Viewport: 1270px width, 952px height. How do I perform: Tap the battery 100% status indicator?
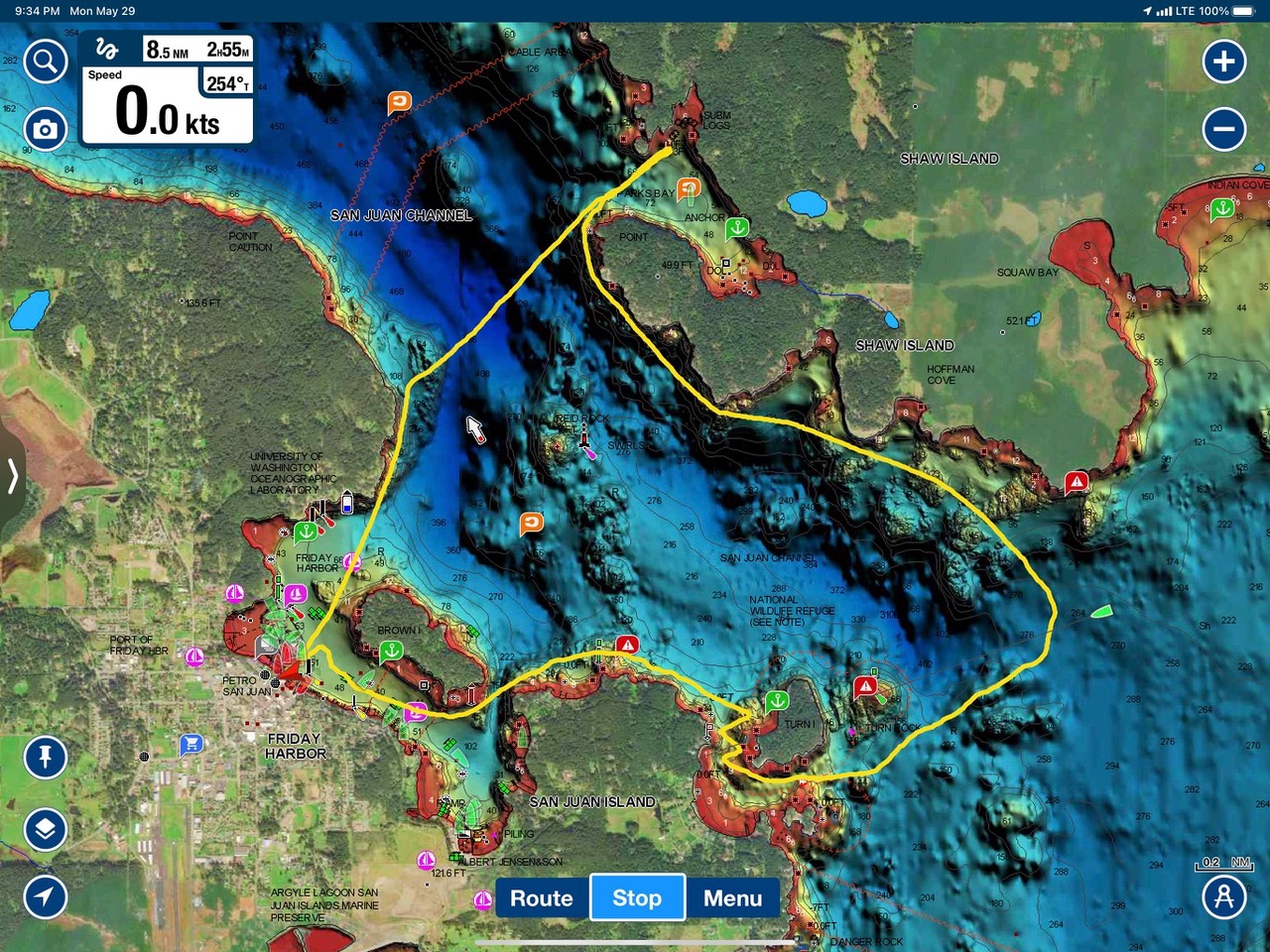pyautogui.click(x=1226, y=11)
